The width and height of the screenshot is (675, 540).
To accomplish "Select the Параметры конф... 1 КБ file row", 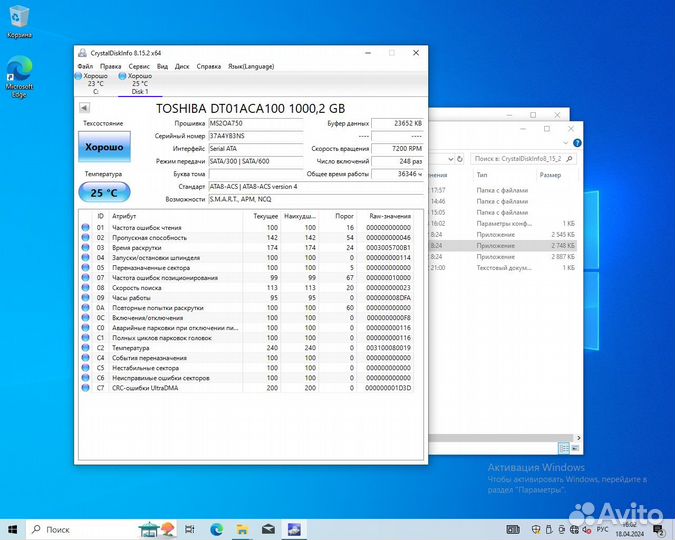I will click(503, 223).
